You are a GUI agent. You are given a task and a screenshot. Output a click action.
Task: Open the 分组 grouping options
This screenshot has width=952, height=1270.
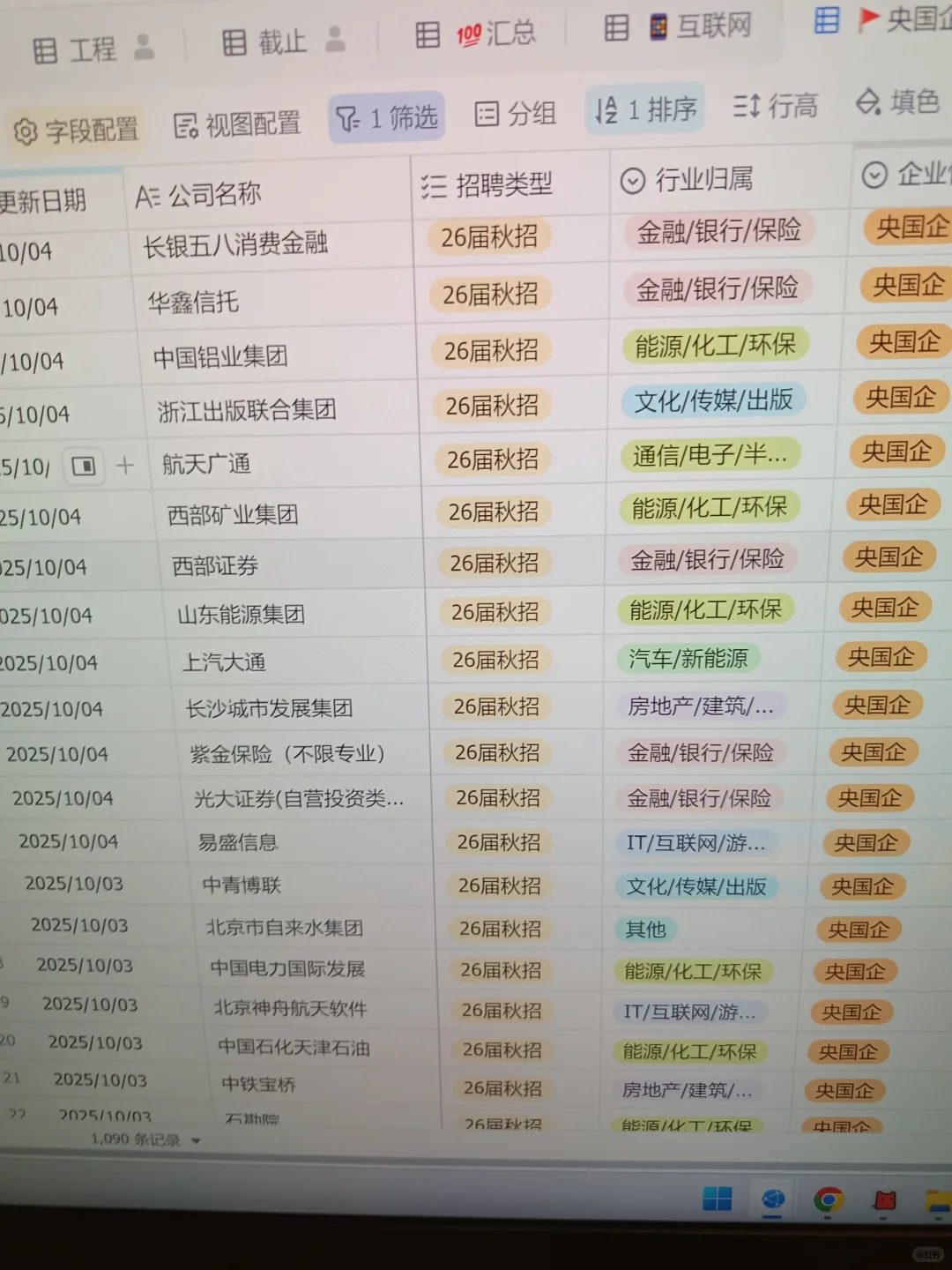[x=516, y=114]
